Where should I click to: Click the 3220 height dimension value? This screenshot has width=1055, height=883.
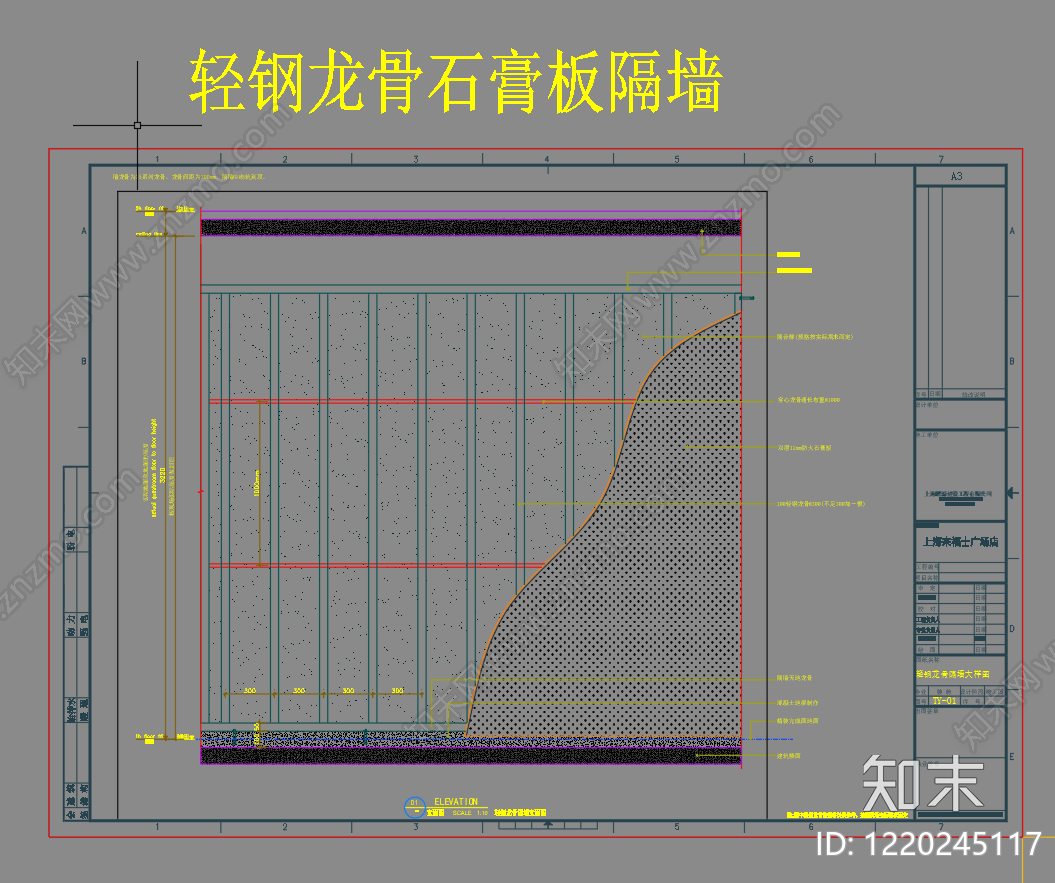[161, 476]
